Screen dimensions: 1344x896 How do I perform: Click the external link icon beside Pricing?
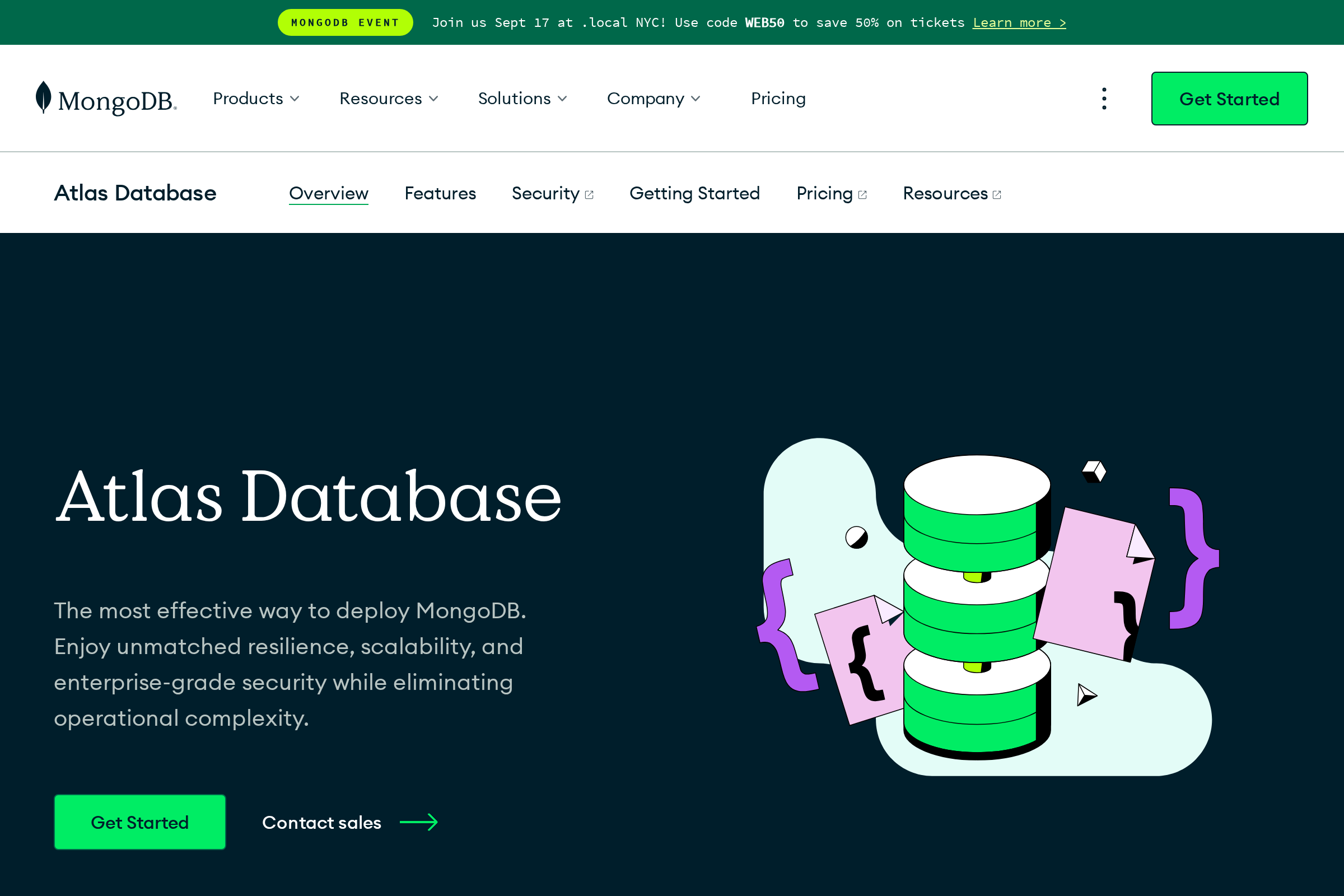863,194
